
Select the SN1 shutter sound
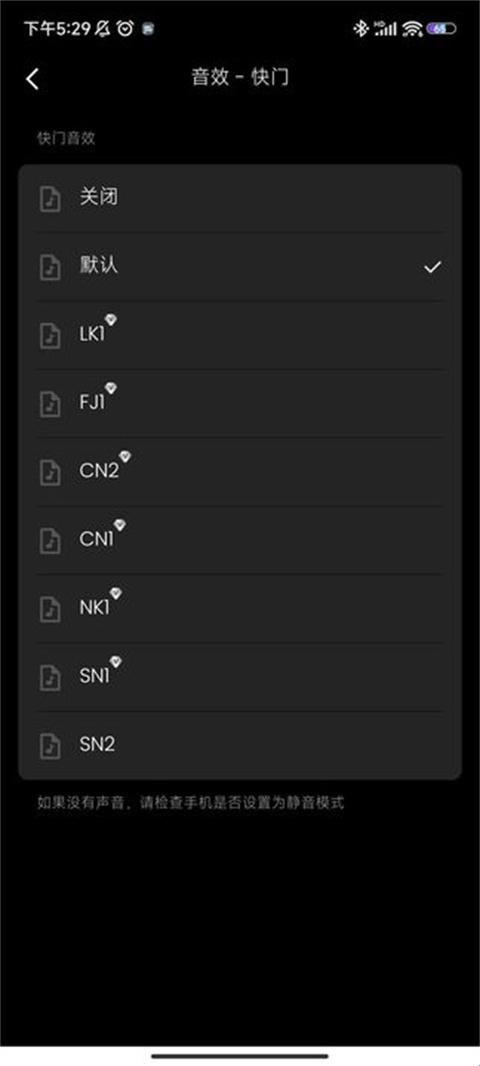click(240, 677)
